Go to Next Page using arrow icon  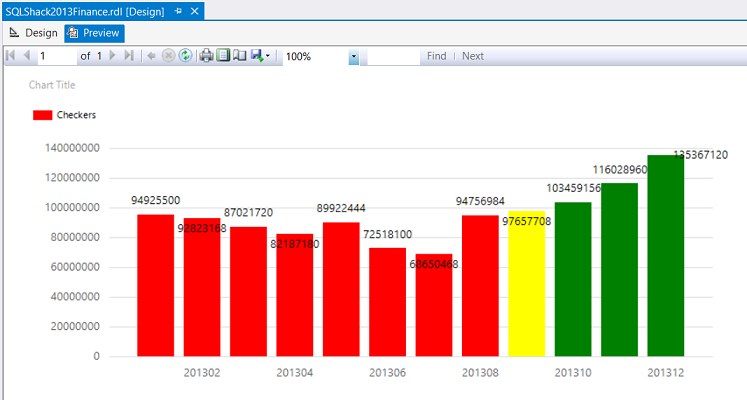click(x=113, y=56)
